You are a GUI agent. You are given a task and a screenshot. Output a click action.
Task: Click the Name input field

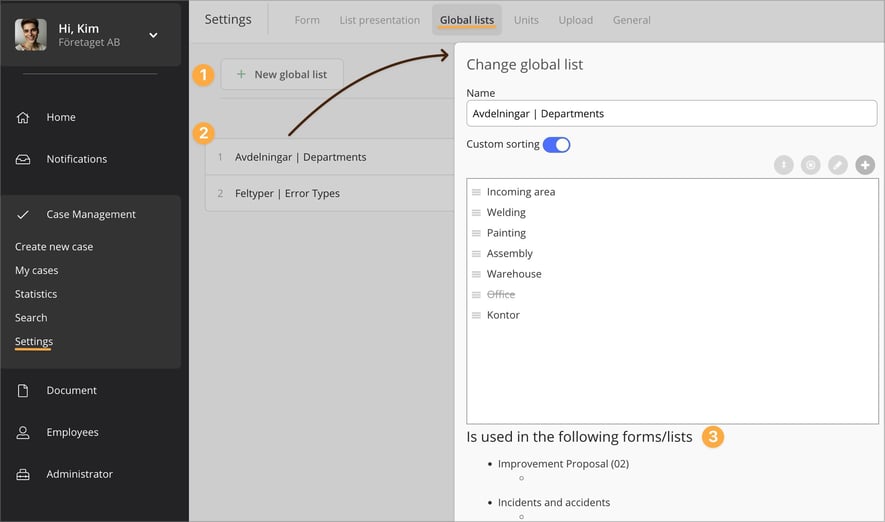(x=671, y=114)
